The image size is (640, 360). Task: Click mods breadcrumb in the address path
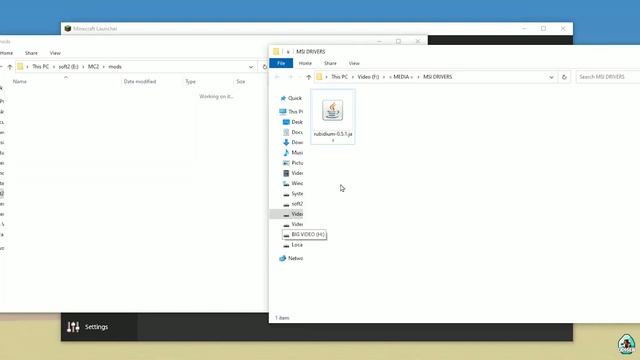click(x=115, y=67)
